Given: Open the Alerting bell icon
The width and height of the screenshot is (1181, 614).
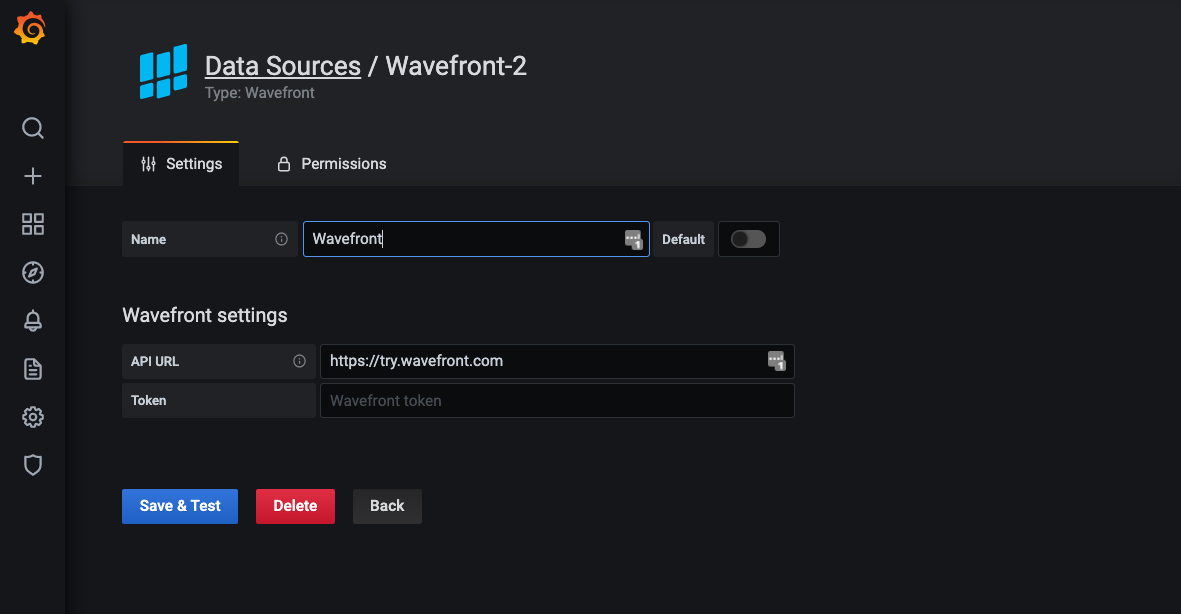Looking at the screenshot, I should tap(32, 321).
